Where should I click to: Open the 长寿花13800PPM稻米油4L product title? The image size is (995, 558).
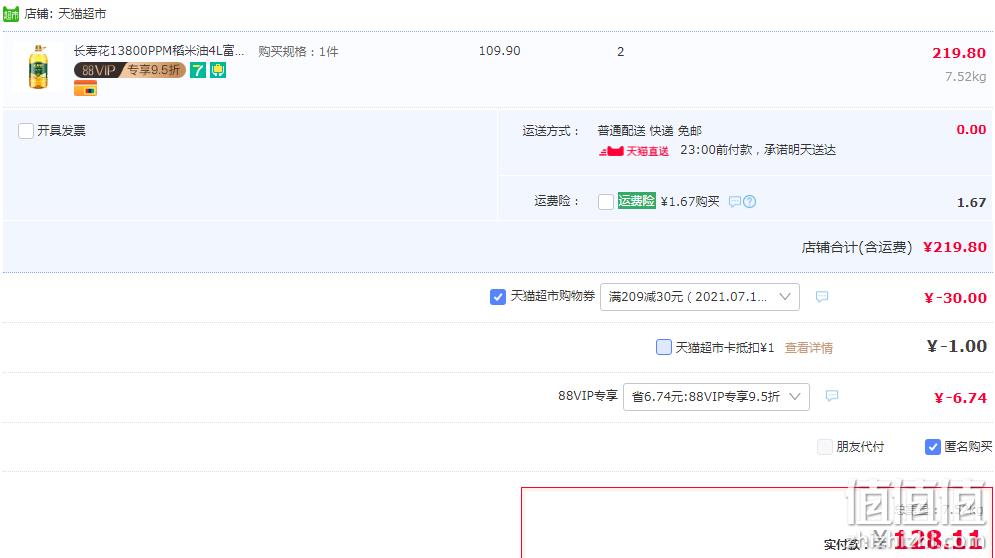(159, 51)
